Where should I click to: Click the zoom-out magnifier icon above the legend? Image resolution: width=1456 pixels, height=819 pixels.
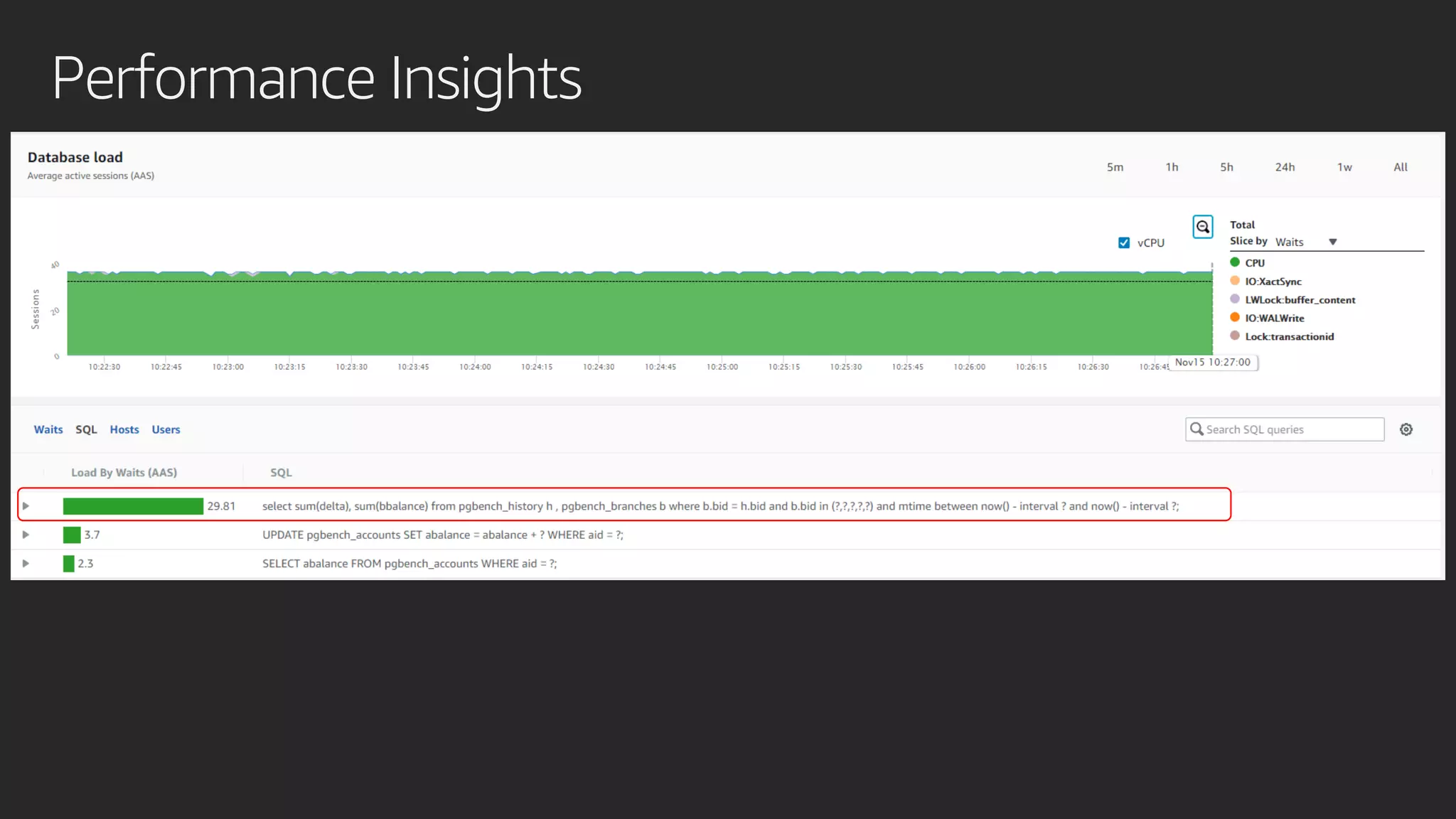1202,227
